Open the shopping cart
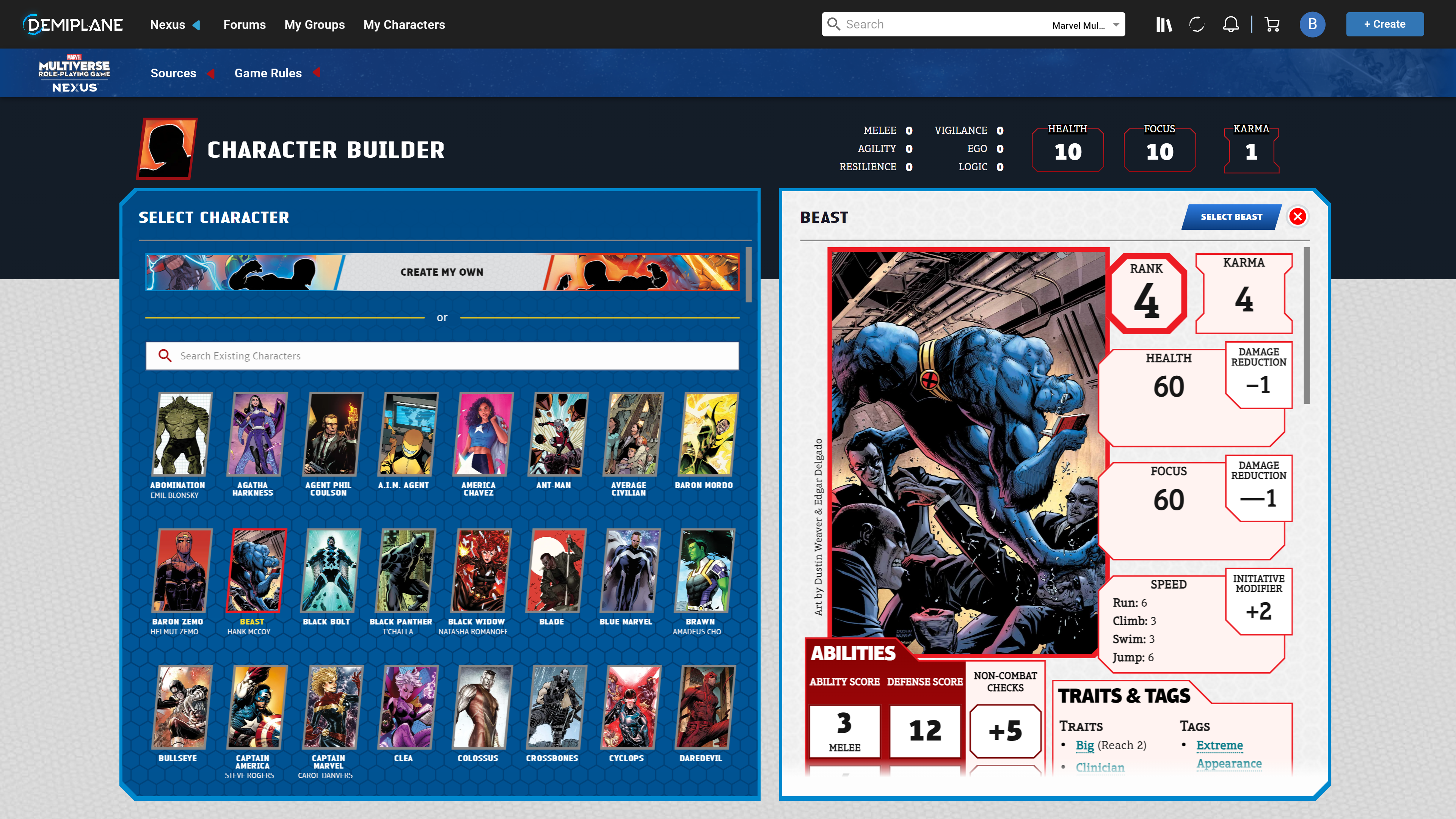 [1272, 24]
